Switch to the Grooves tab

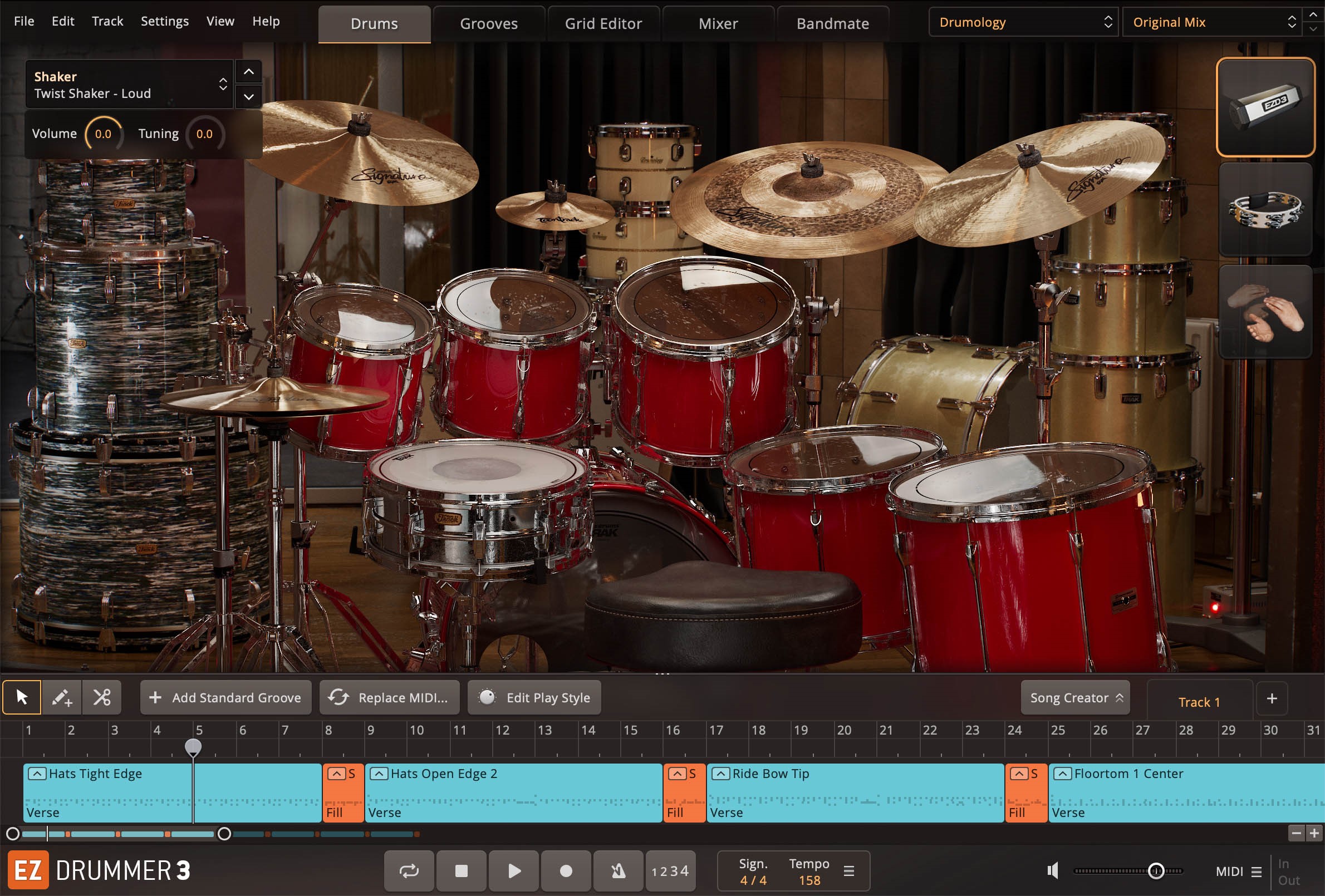click(x=489, y=24)
